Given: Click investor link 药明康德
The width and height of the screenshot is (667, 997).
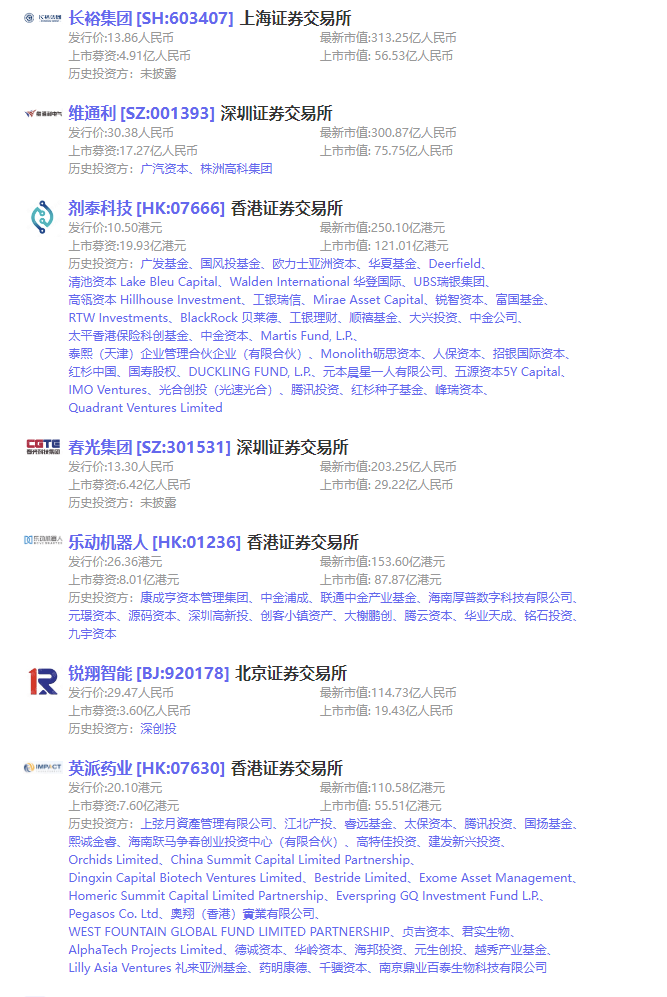Looking at the screenshot, I should tap(283, 968).
